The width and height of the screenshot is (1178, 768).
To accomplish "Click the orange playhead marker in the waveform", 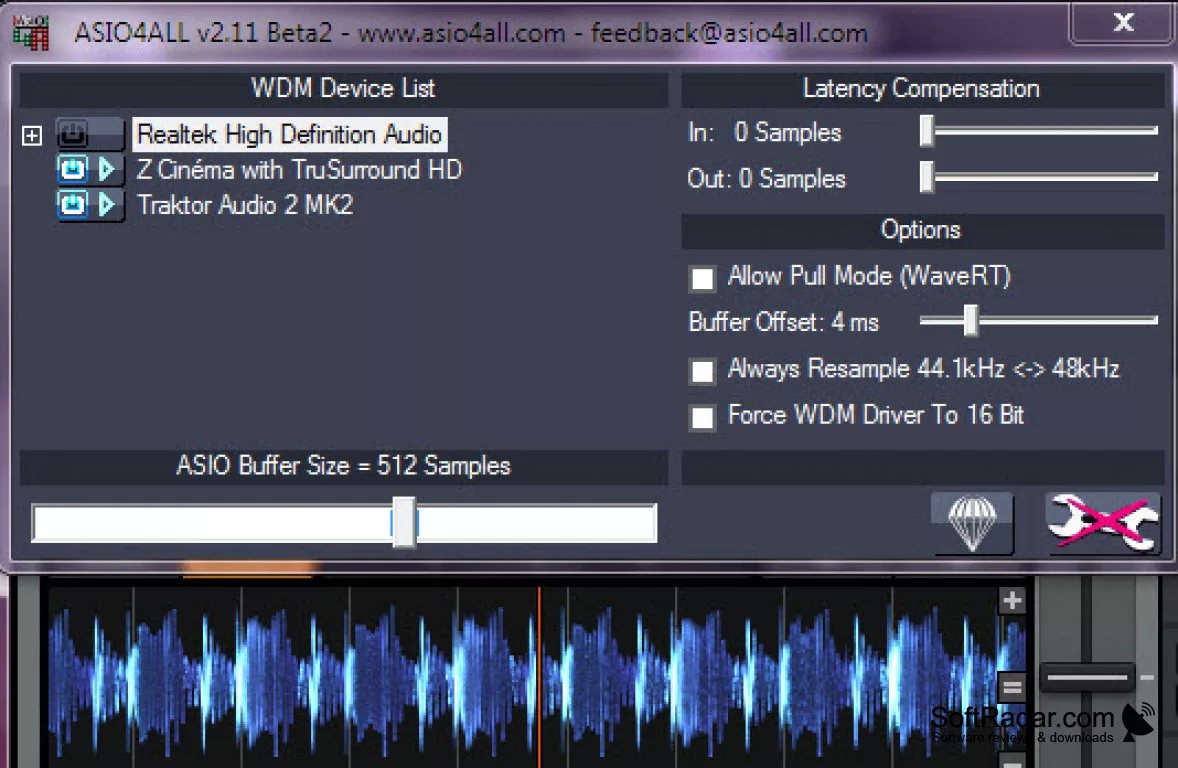I will pyautogui.click(x=539, y=676).
